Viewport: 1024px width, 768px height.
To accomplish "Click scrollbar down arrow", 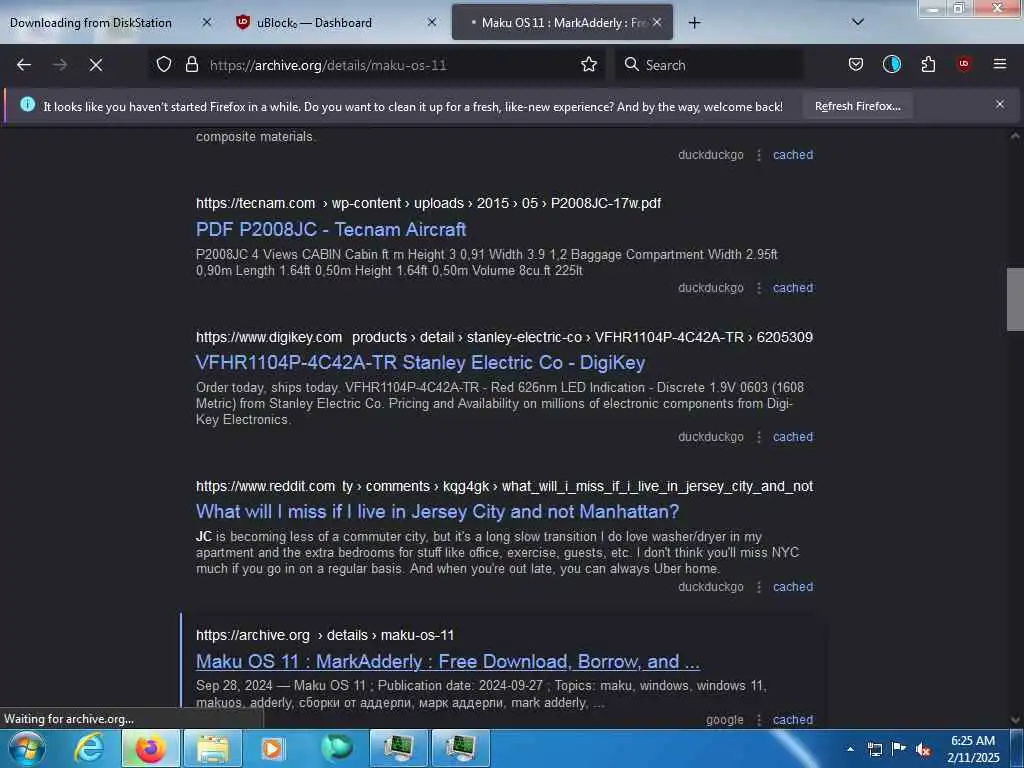I will coord(1015,720).
